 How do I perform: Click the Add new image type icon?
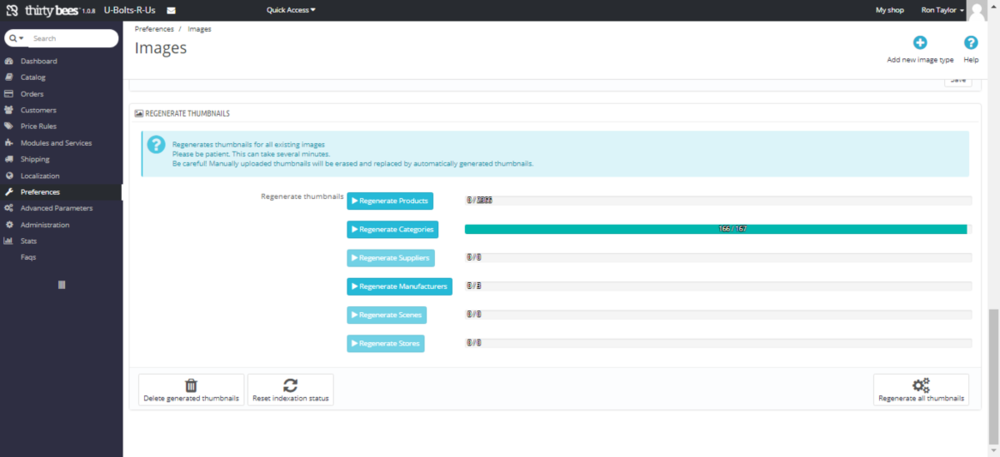click(919, 43)
